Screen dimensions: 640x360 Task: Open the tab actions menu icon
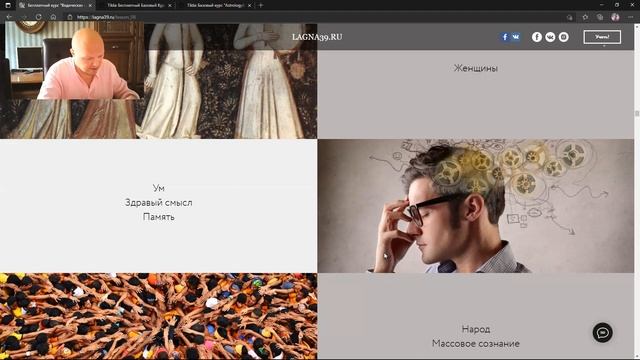pos(8,5)
